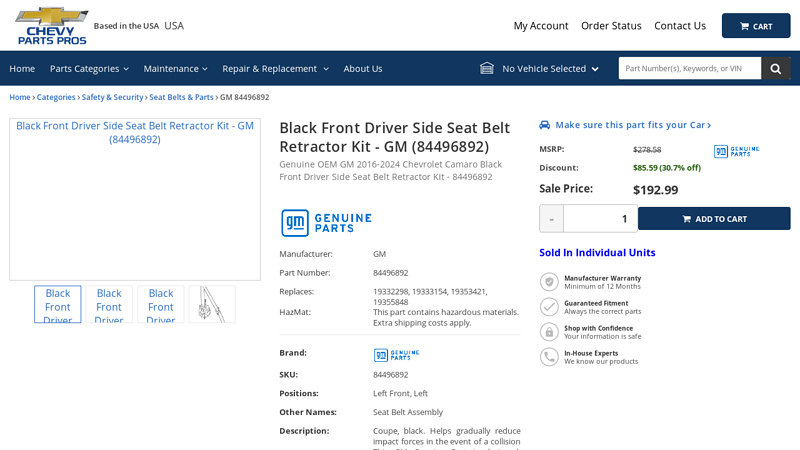
Task: Decrease quantity with the minus button
Action: pos(551,219)
